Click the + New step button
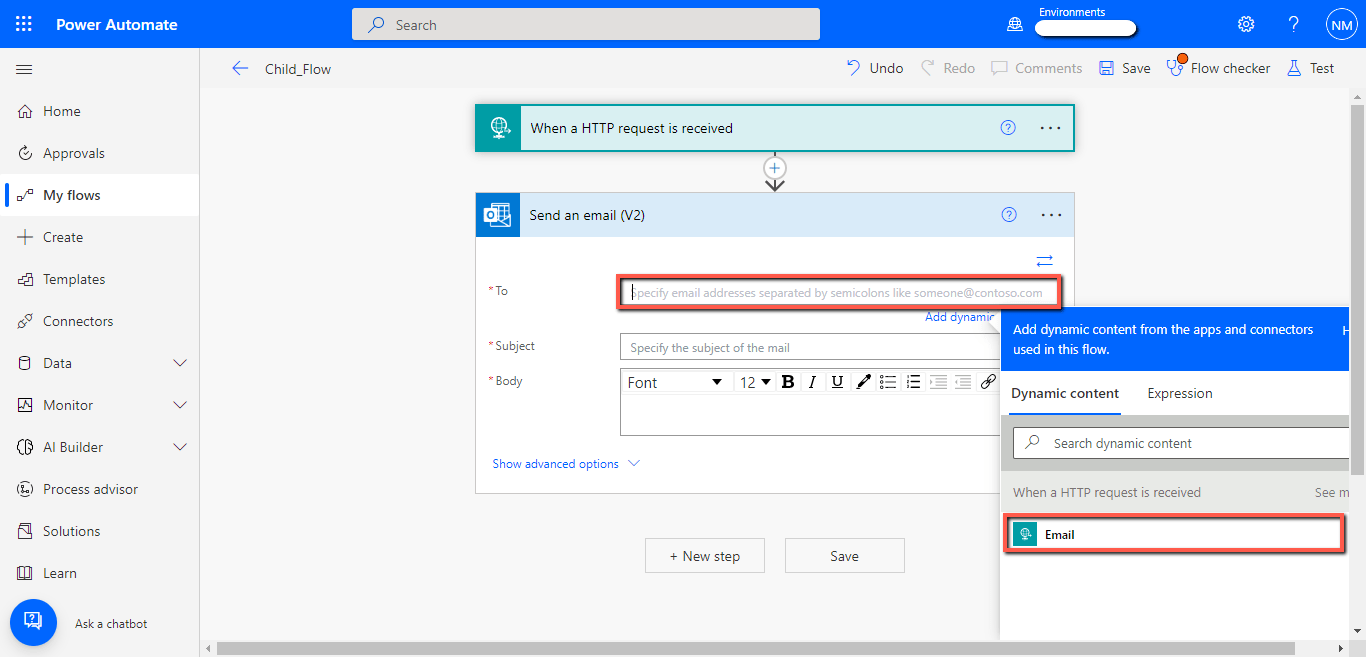 click(705, 556)
